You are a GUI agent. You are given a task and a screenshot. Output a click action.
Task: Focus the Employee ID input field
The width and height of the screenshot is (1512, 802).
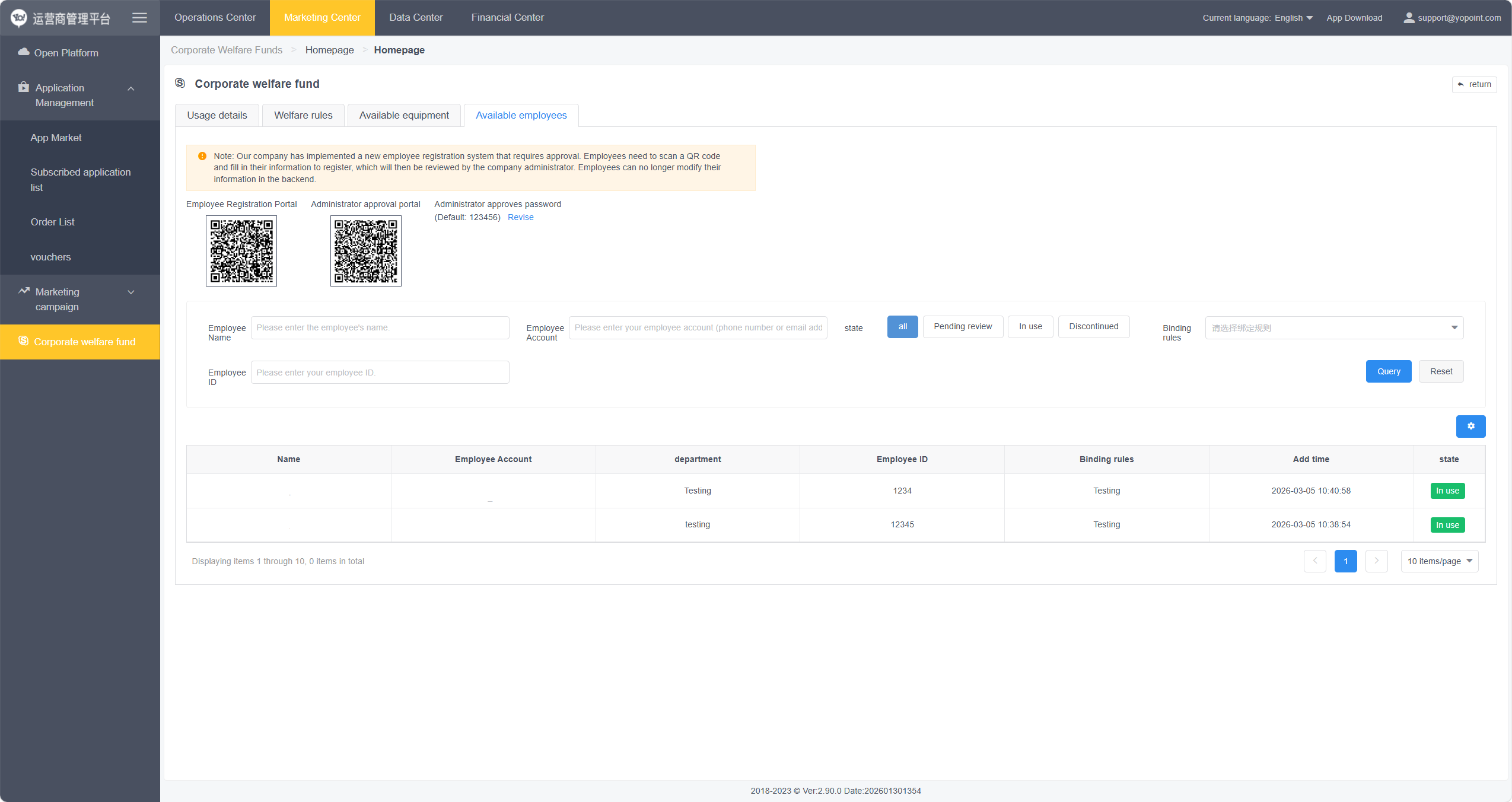click(380, 373)
